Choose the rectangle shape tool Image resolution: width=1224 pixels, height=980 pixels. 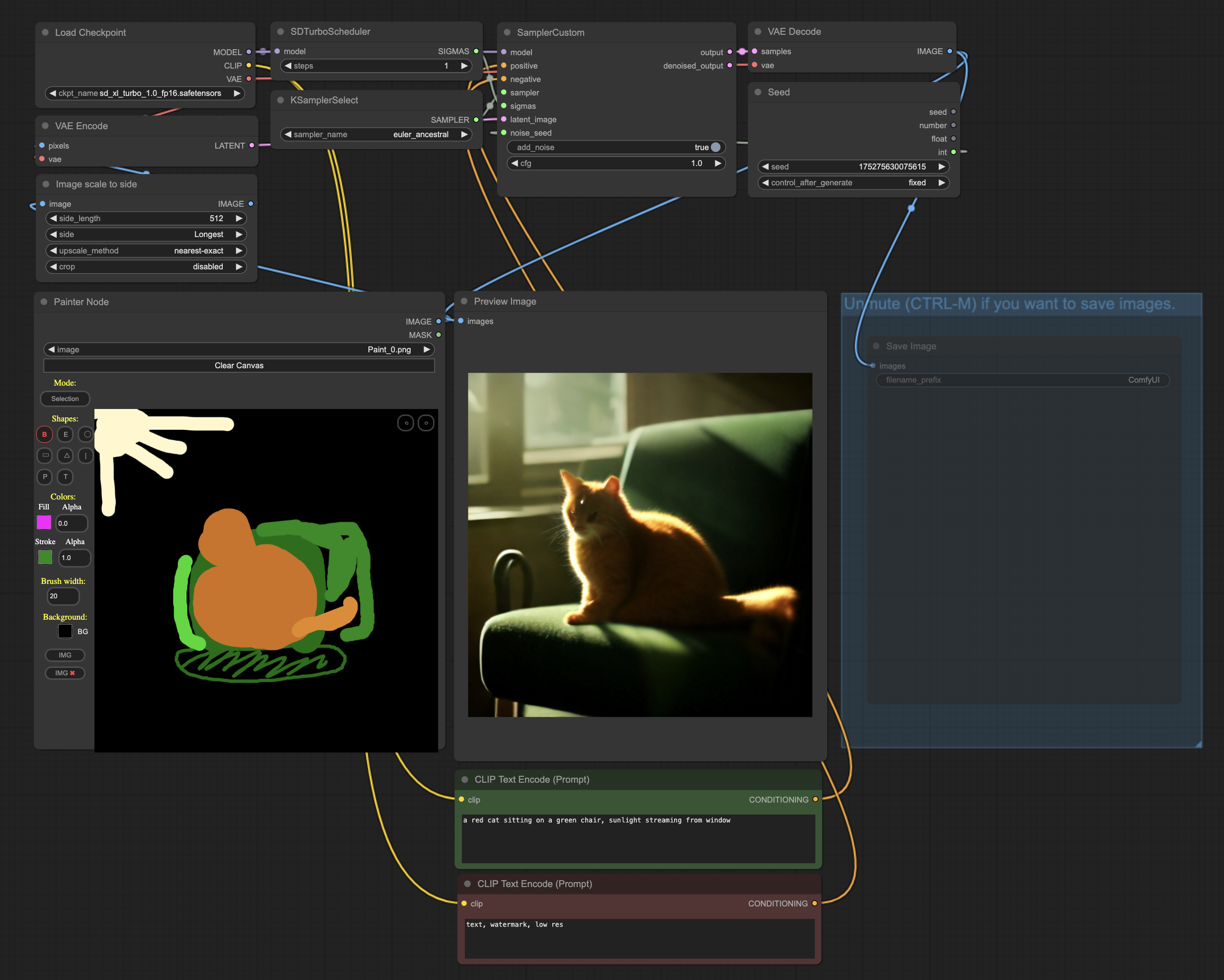pos(45,455)
